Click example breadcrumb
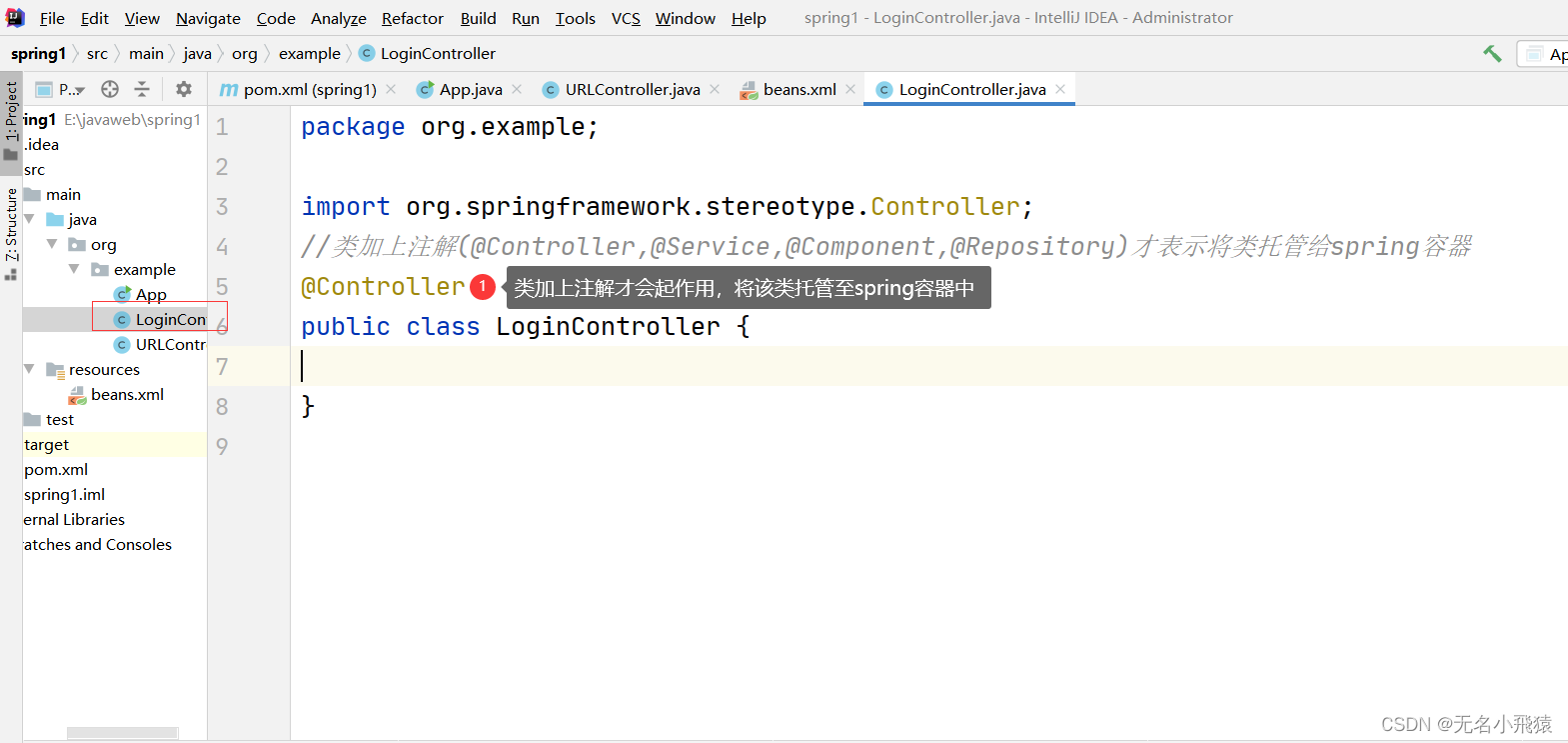Image resolution: width=1568 pixels, height=743 pixels. tap(310, 53)
